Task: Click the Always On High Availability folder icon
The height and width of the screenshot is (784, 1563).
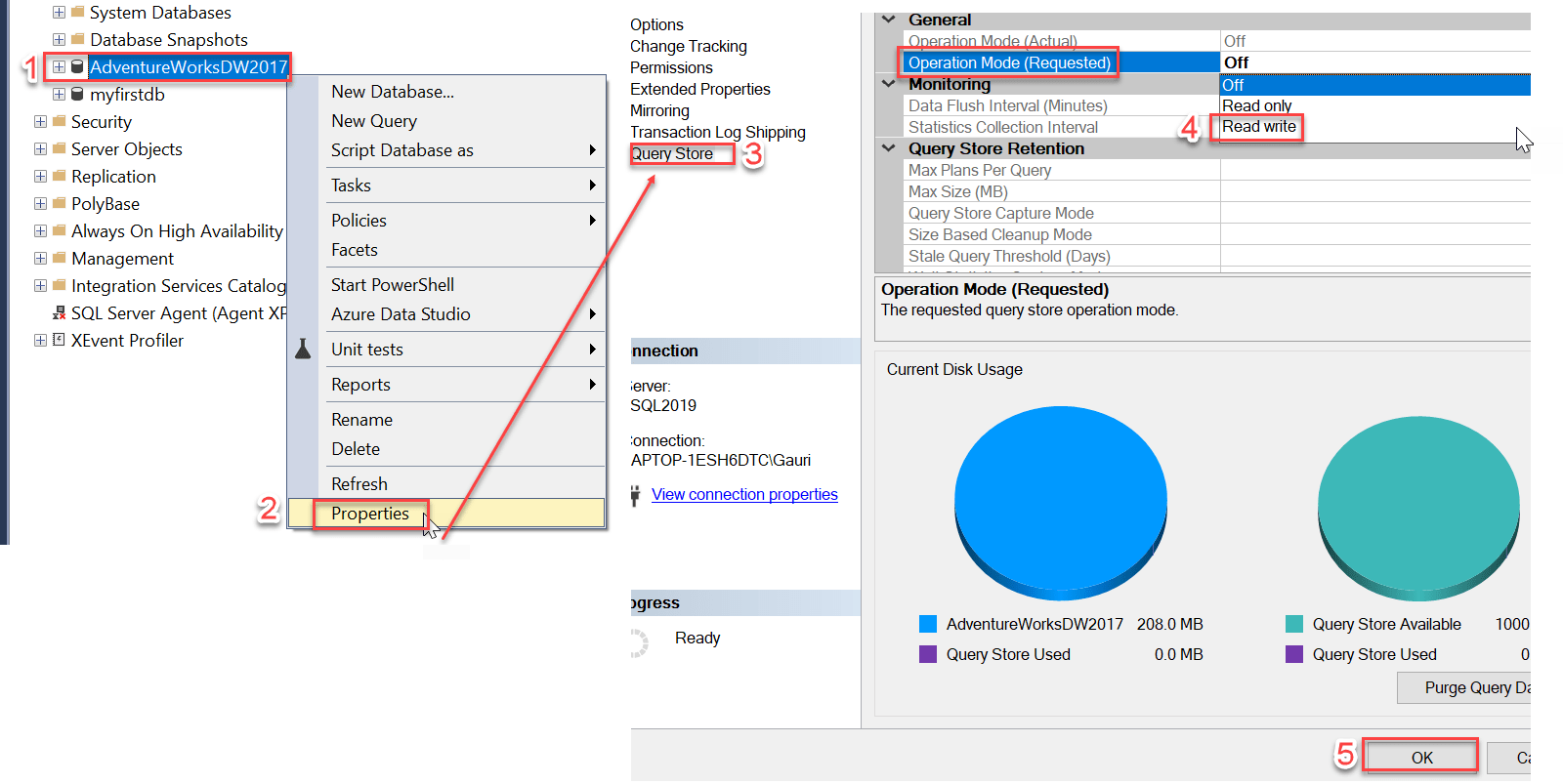Action: pos(60,230)
